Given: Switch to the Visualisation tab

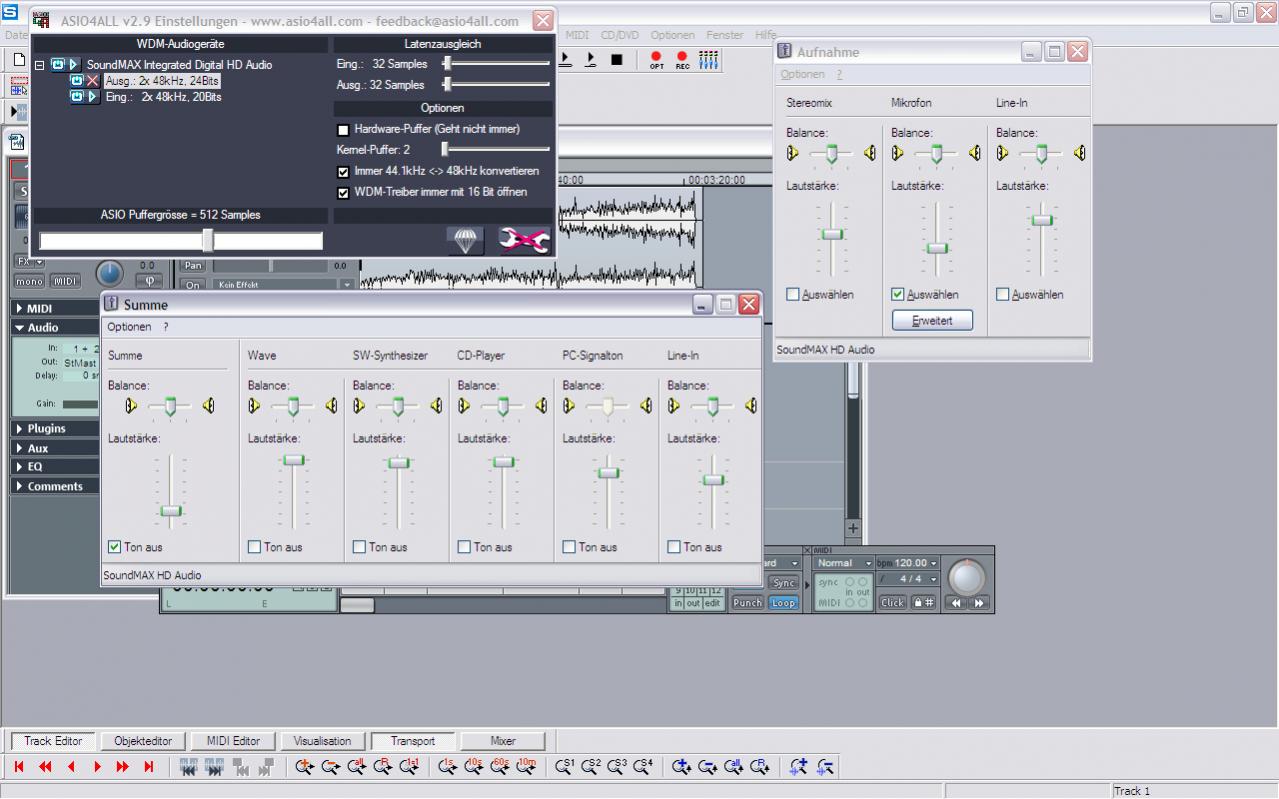Looking at the screenshot, I should tap(322, 741).
